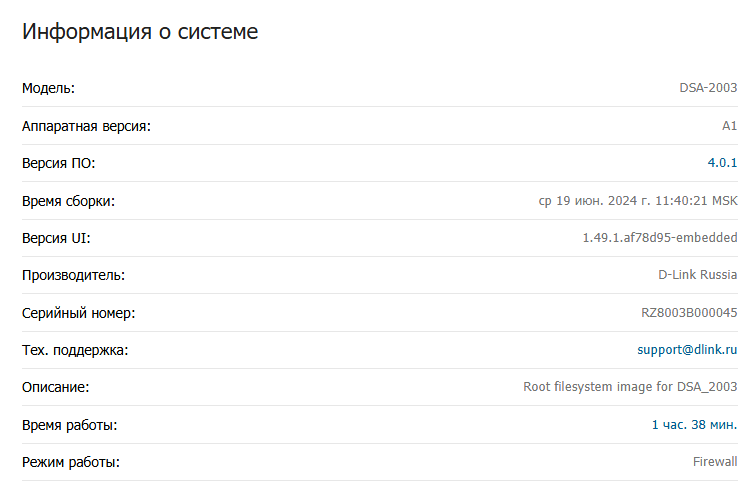Click the "Информация о системе" heading
The width and height of the screenshot is (756, 488).
140,32
